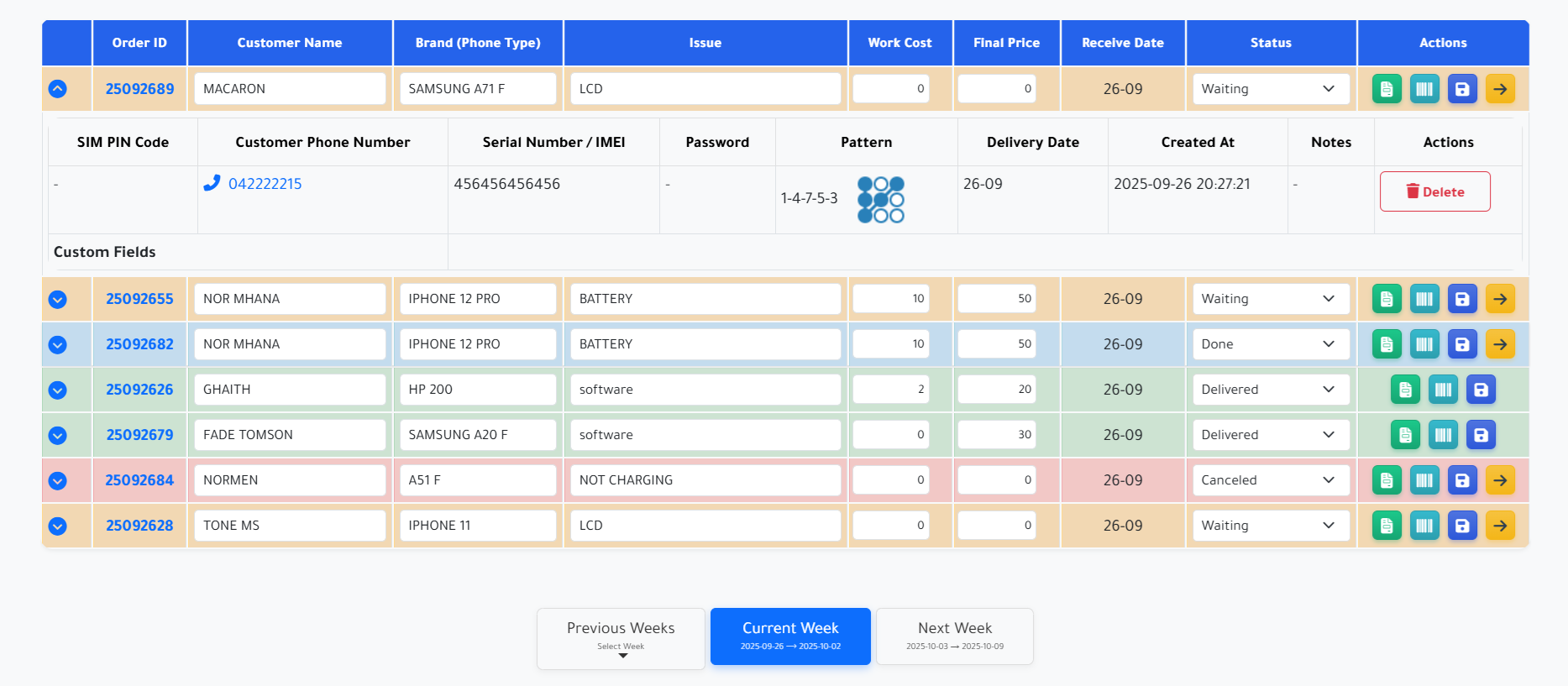Open Canceled status dropdown for NORMEN

(x=1270, y=480)
